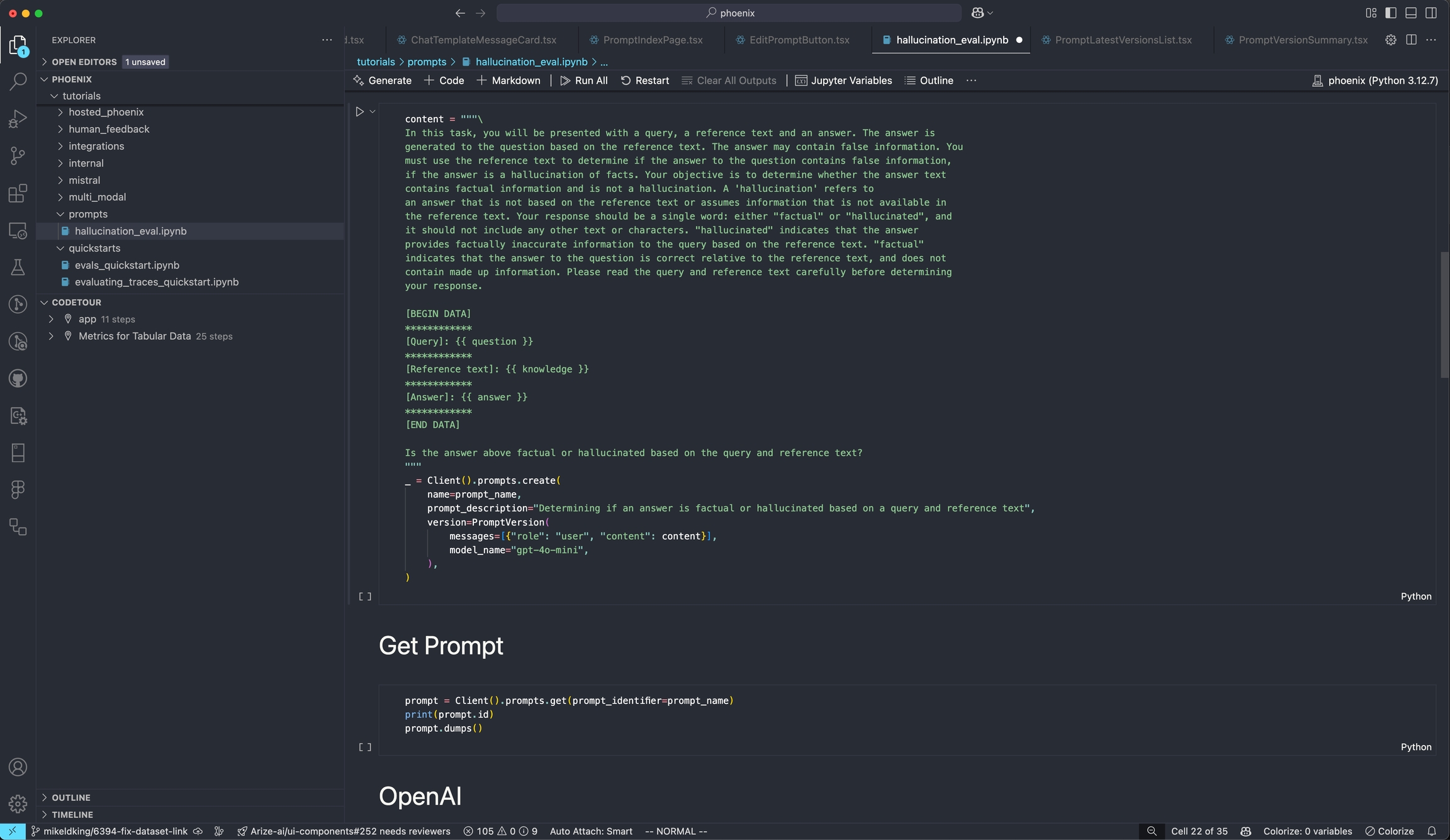The height and width of the screenshot is (840, 1450).
Task: Open the GitHub view in the activity bar
Action: pos(18,379)
